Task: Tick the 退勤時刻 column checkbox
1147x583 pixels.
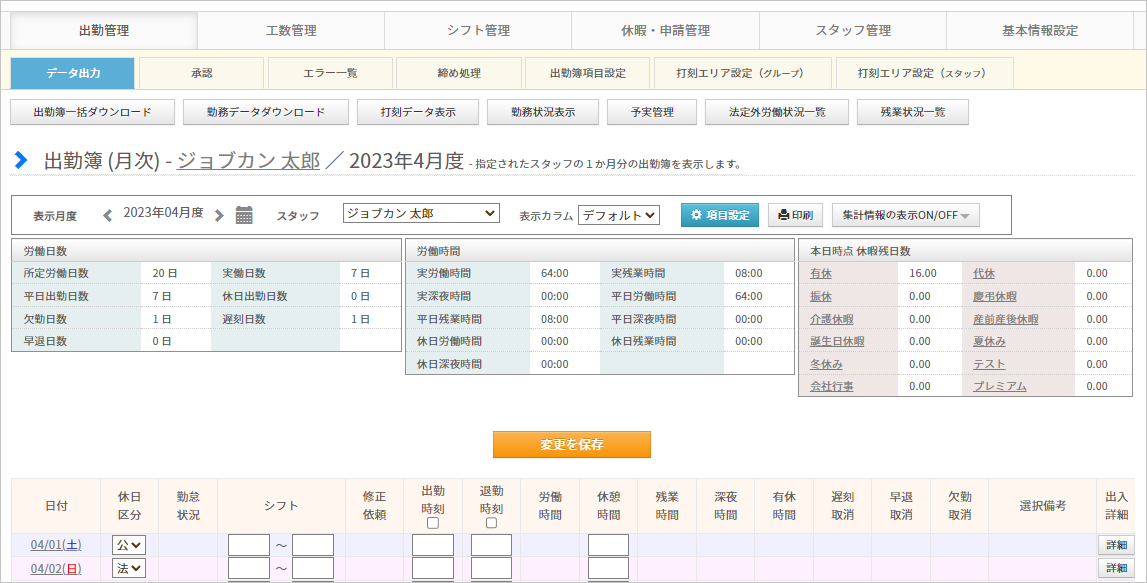Action: [x=492, y=523]
